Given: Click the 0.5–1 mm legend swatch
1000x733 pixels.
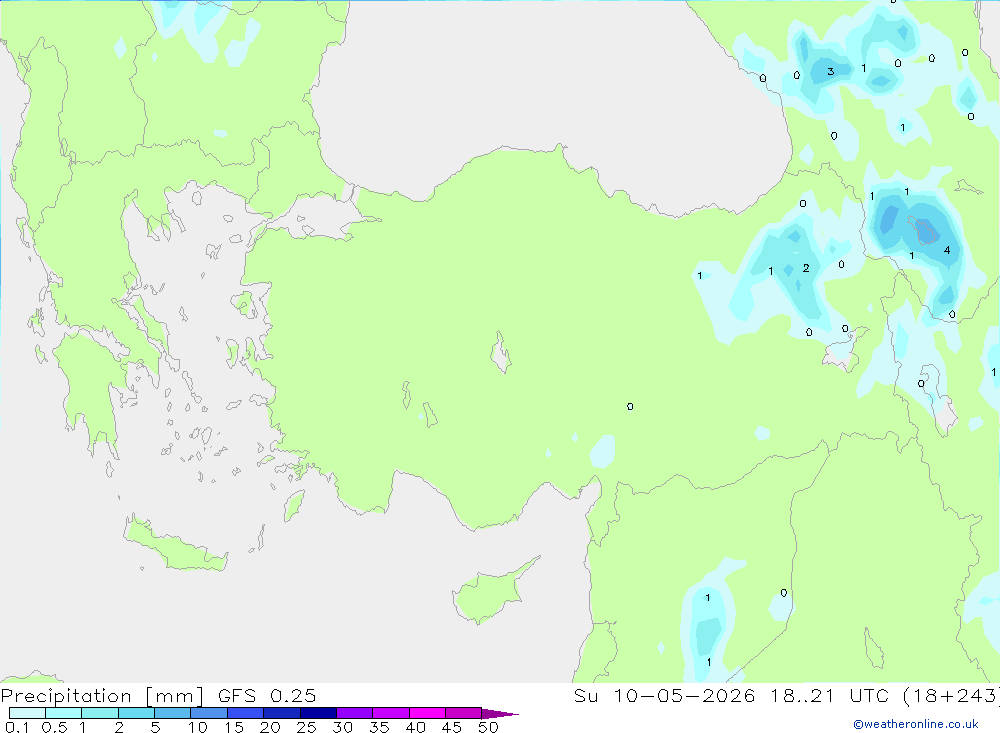Looking at the screenshot, I should coord(63,713).
